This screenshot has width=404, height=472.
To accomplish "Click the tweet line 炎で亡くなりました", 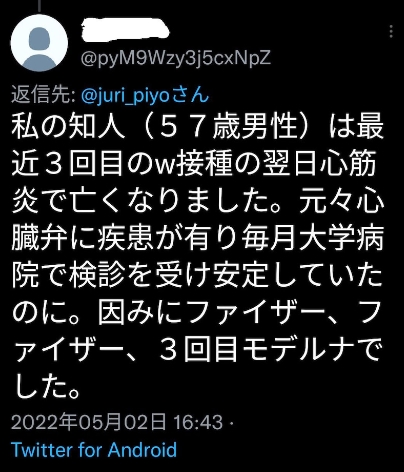I will 197,202.
